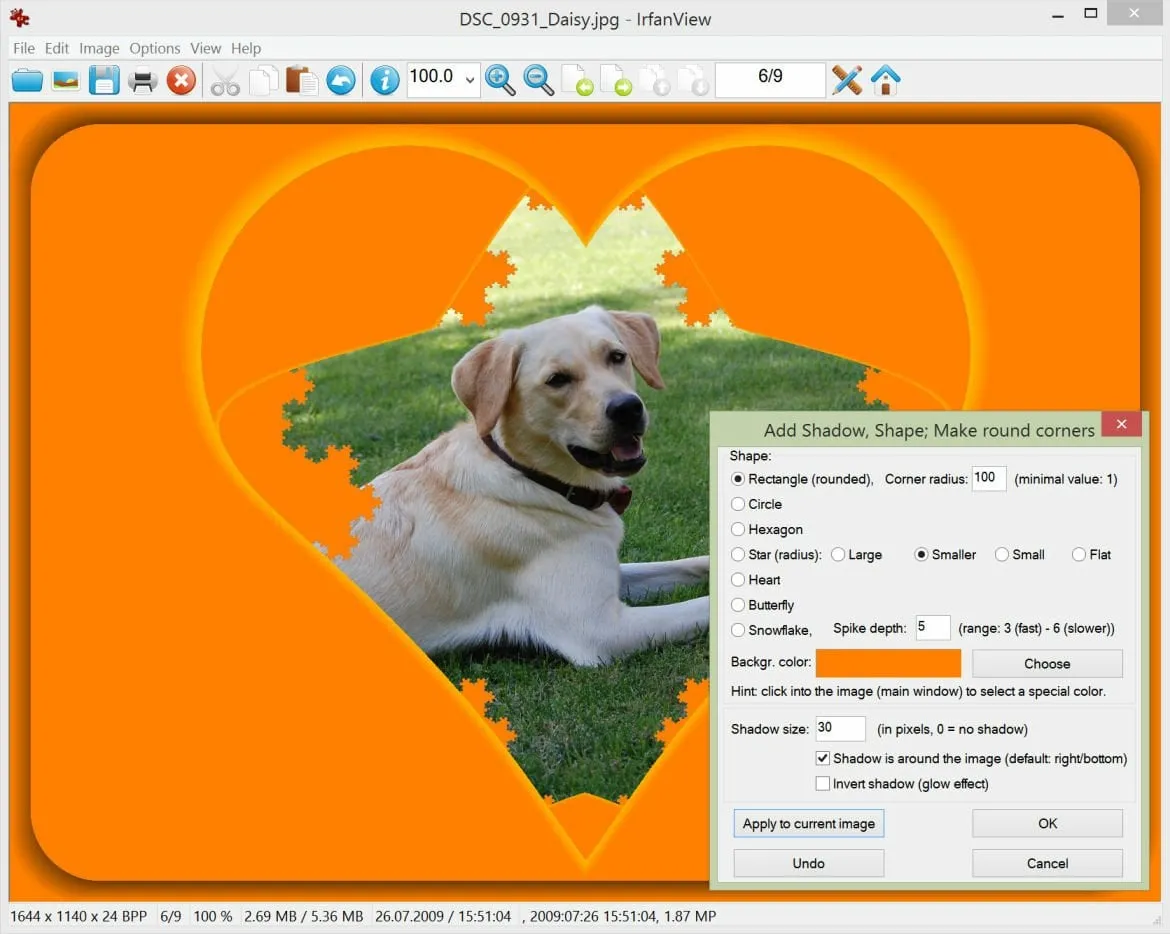Click the scissors Cut icon
The height and width of the screenshot is (934, 1170).
coord(225,81)
